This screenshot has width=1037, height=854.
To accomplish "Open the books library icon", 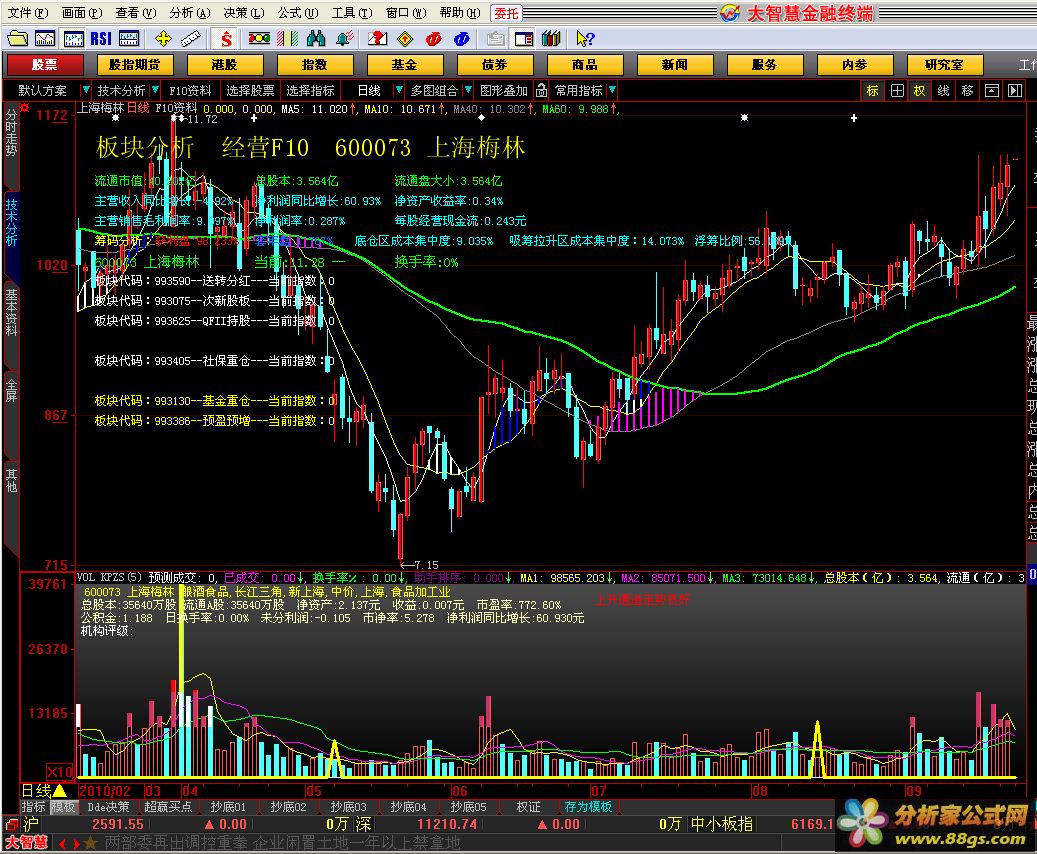I will (x=551, y=39).
